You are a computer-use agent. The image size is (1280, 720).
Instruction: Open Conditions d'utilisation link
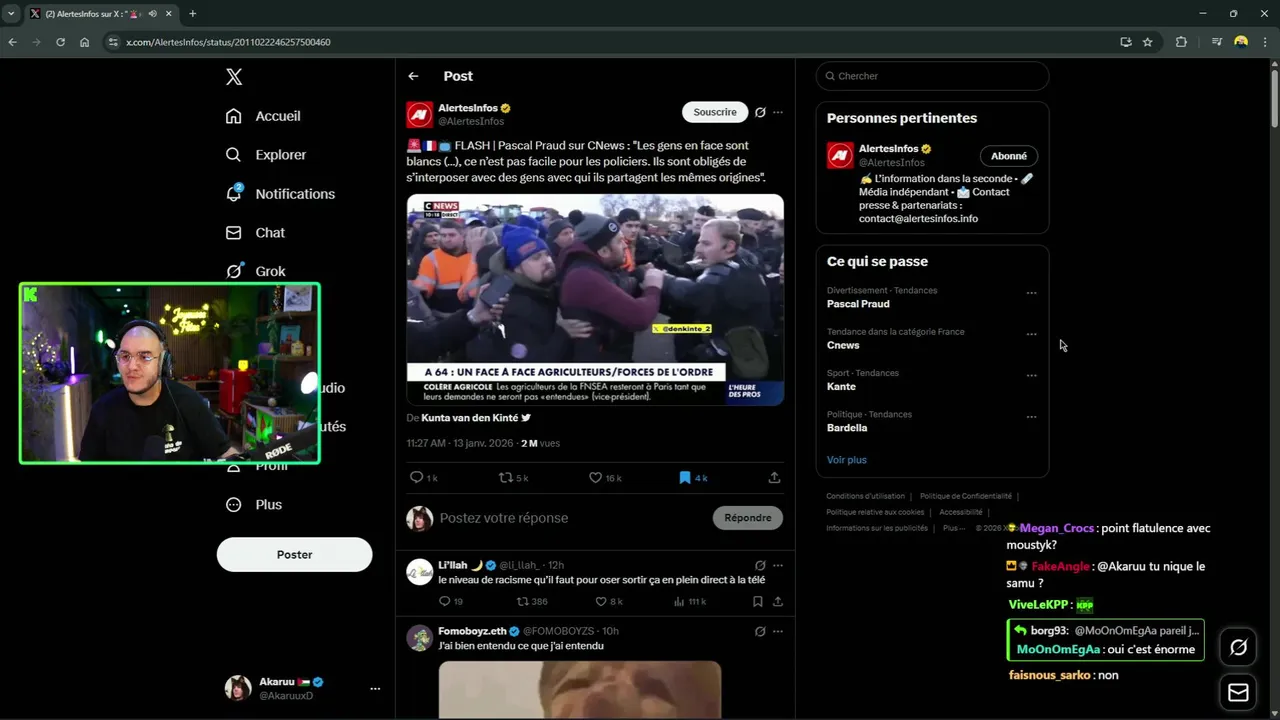point(865,496)
